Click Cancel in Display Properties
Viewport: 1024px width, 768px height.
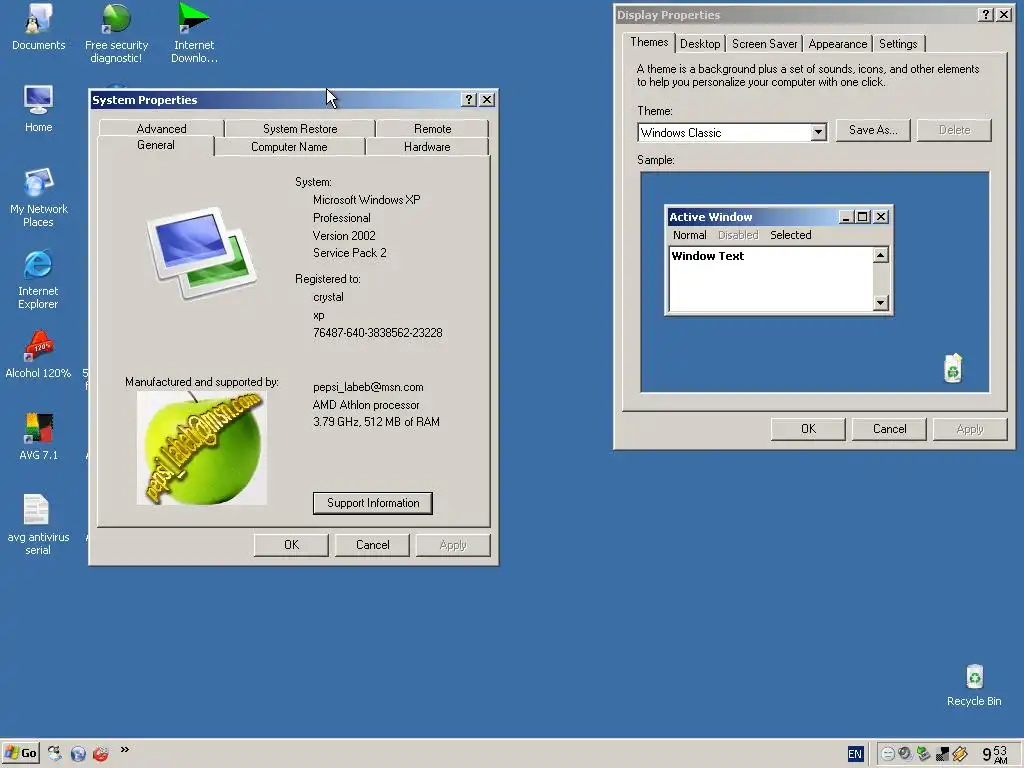pos(889,429)
